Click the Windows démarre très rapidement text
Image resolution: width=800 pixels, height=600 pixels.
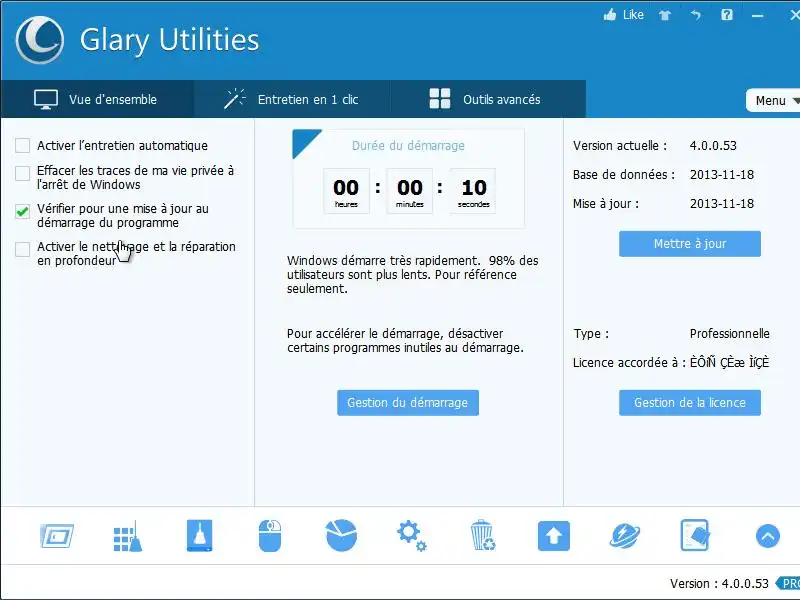[x=412, y=274]
